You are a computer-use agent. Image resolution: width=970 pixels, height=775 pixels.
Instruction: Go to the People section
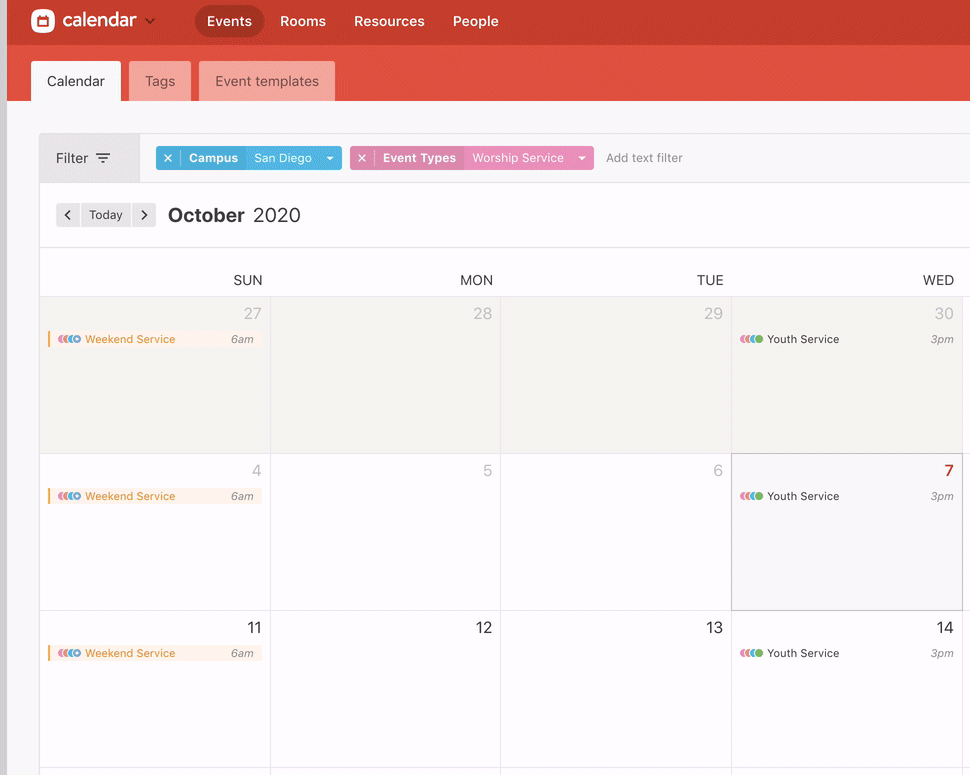(x=475, y=21)
